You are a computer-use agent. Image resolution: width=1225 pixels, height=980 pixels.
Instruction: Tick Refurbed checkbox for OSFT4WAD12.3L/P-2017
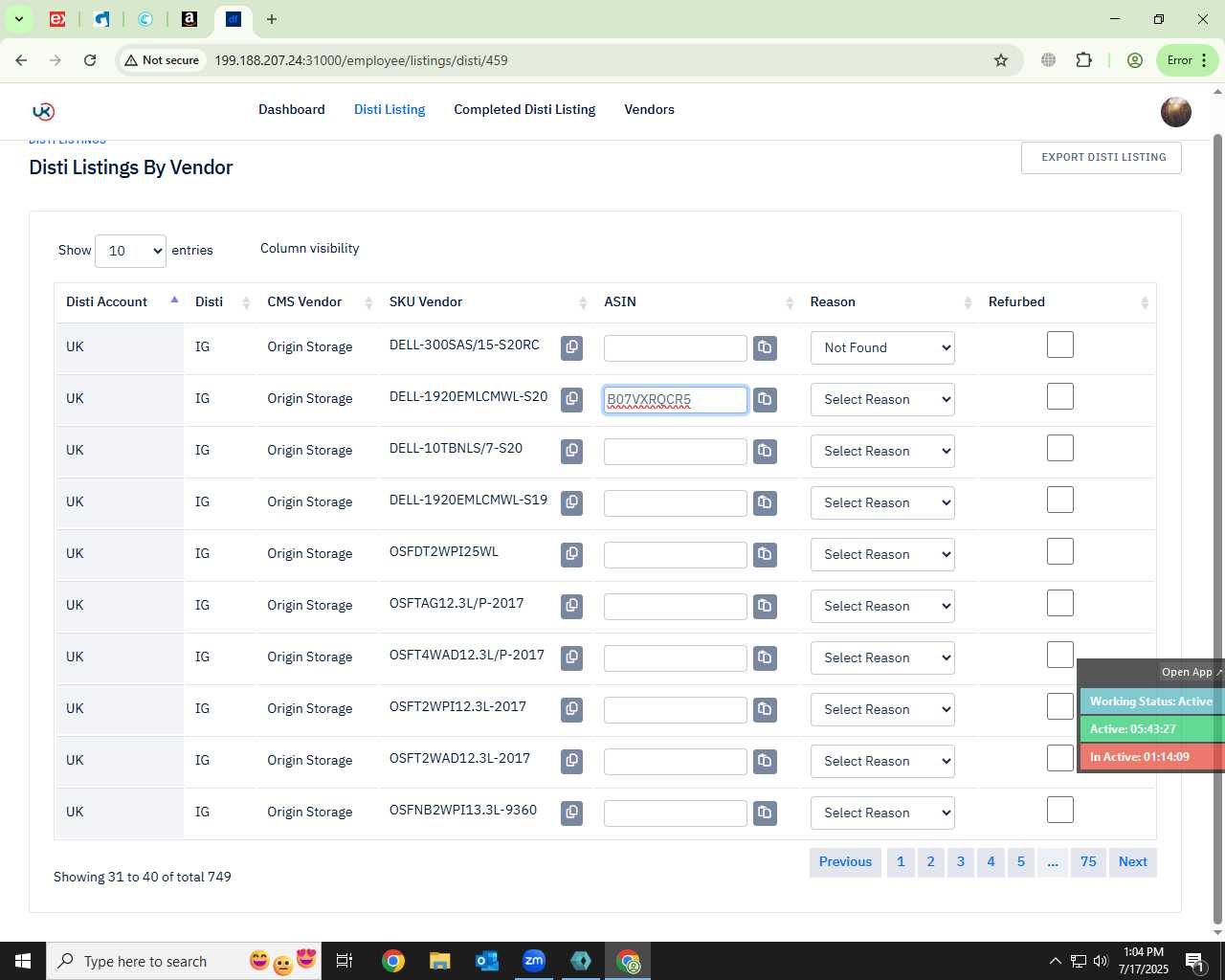point(1060,655)
